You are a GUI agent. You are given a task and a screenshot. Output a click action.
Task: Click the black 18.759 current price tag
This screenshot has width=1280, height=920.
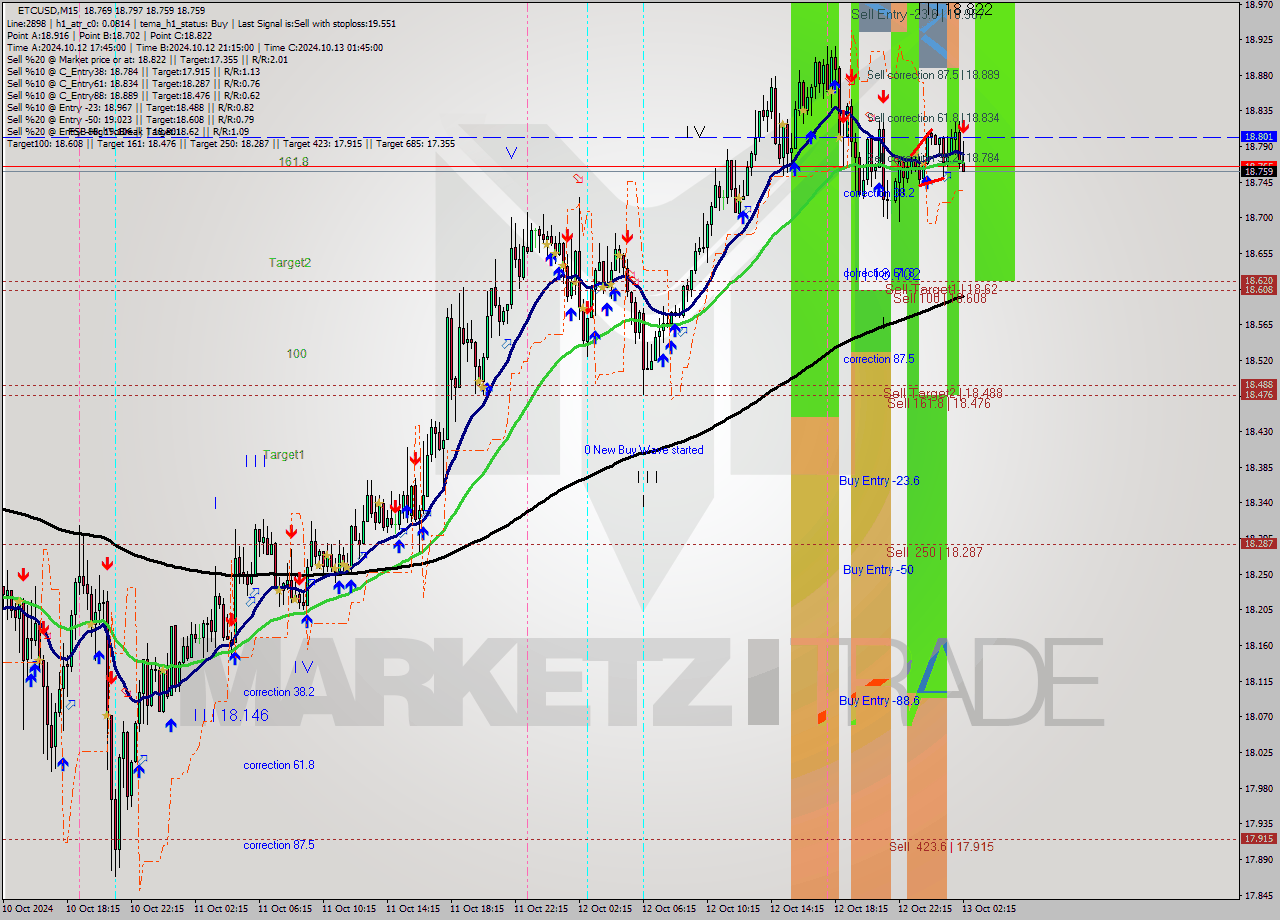[x=1258, y=172]
